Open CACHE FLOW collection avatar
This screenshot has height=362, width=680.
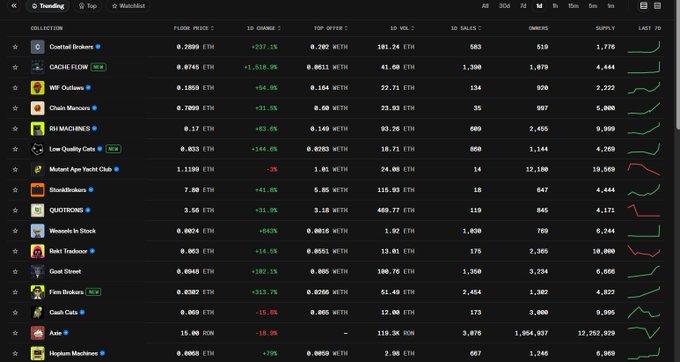point(38,67)
